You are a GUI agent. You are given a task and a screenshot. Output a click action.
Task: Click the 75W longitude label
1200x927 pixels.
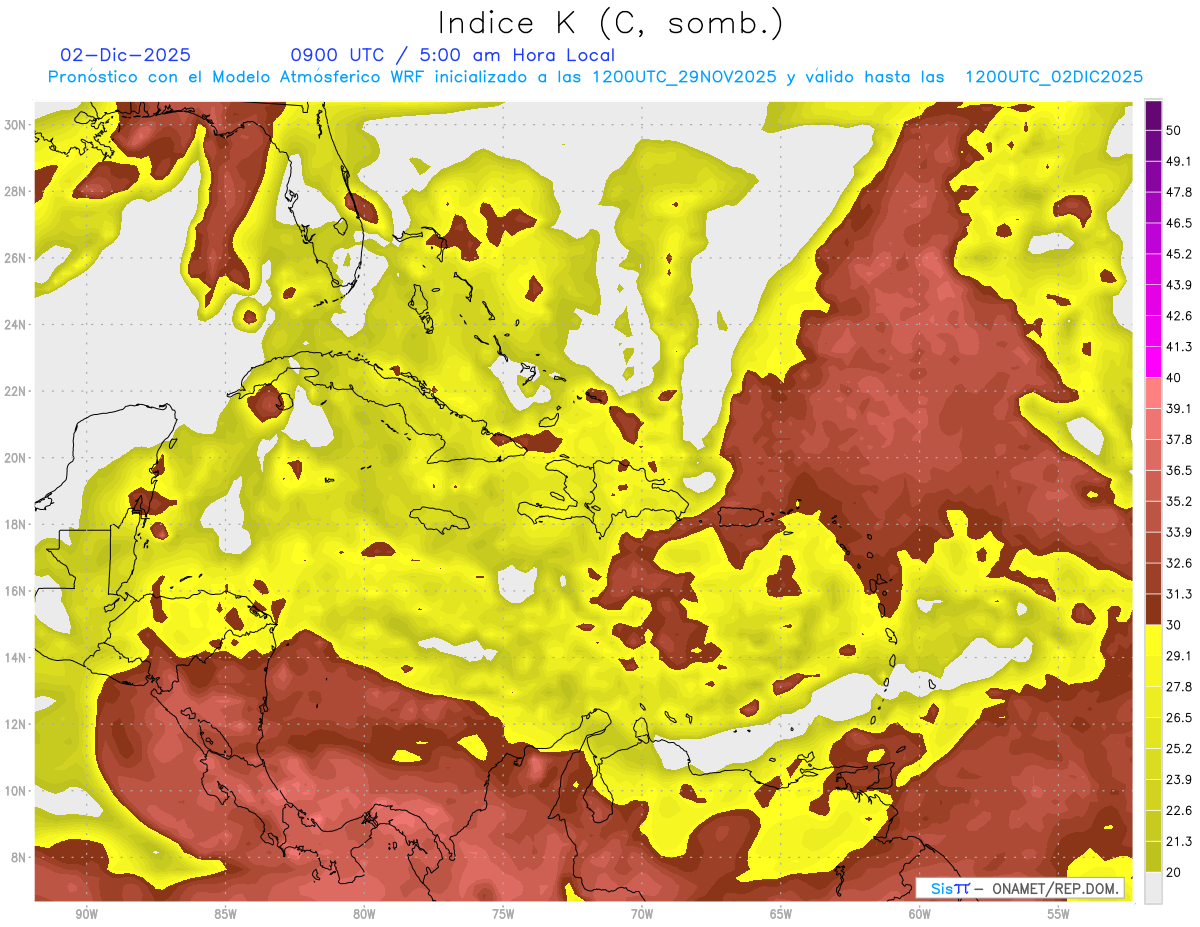[503, 914]
